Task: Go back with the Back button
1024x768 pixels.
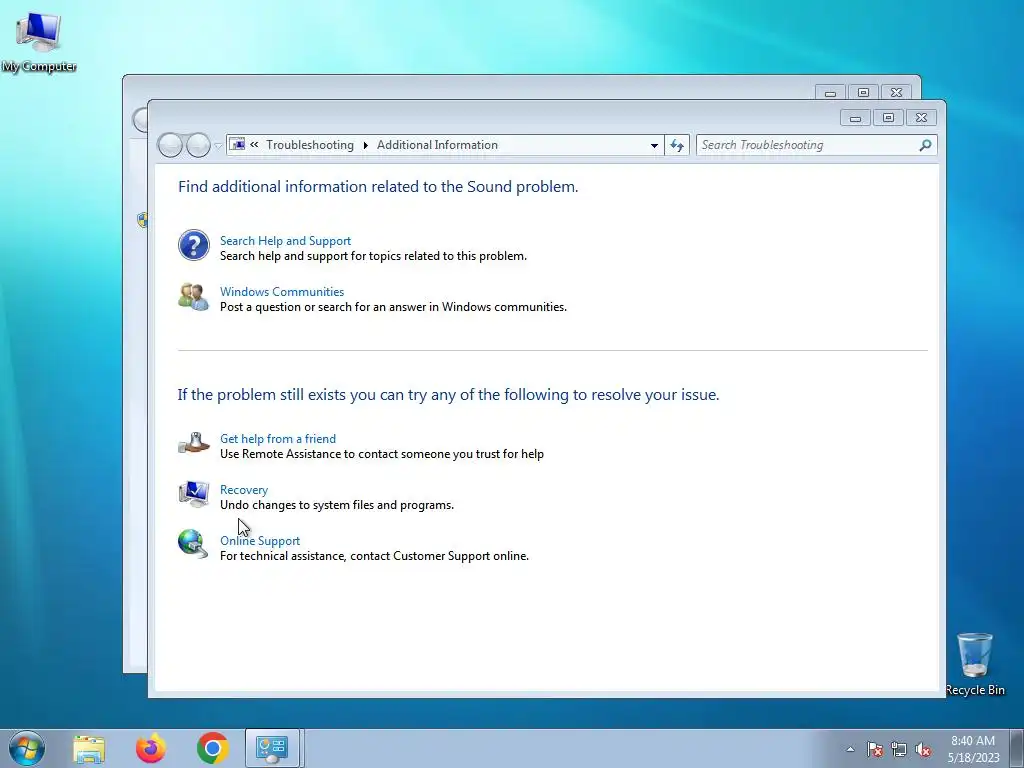Action: [x=170, y=145]
